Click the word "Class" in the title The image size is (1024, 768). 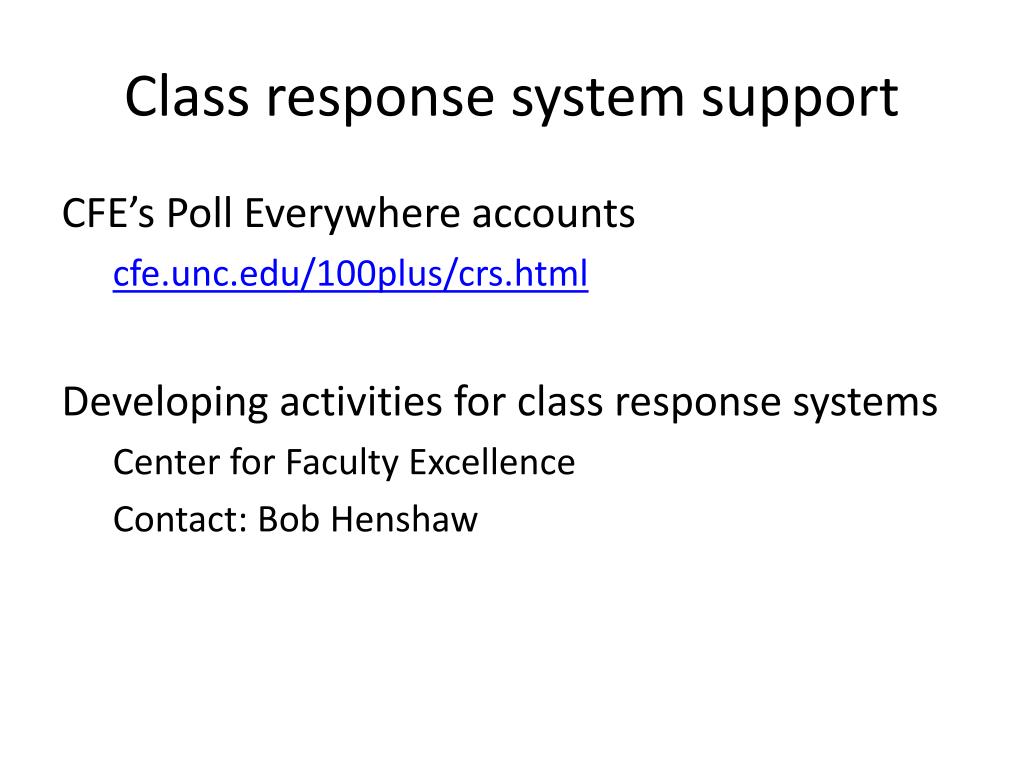click(184, 98)
